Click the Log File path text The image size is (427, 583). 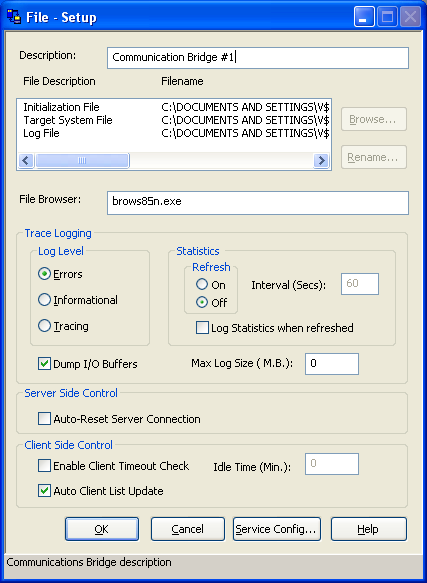[x=245, y=133]
